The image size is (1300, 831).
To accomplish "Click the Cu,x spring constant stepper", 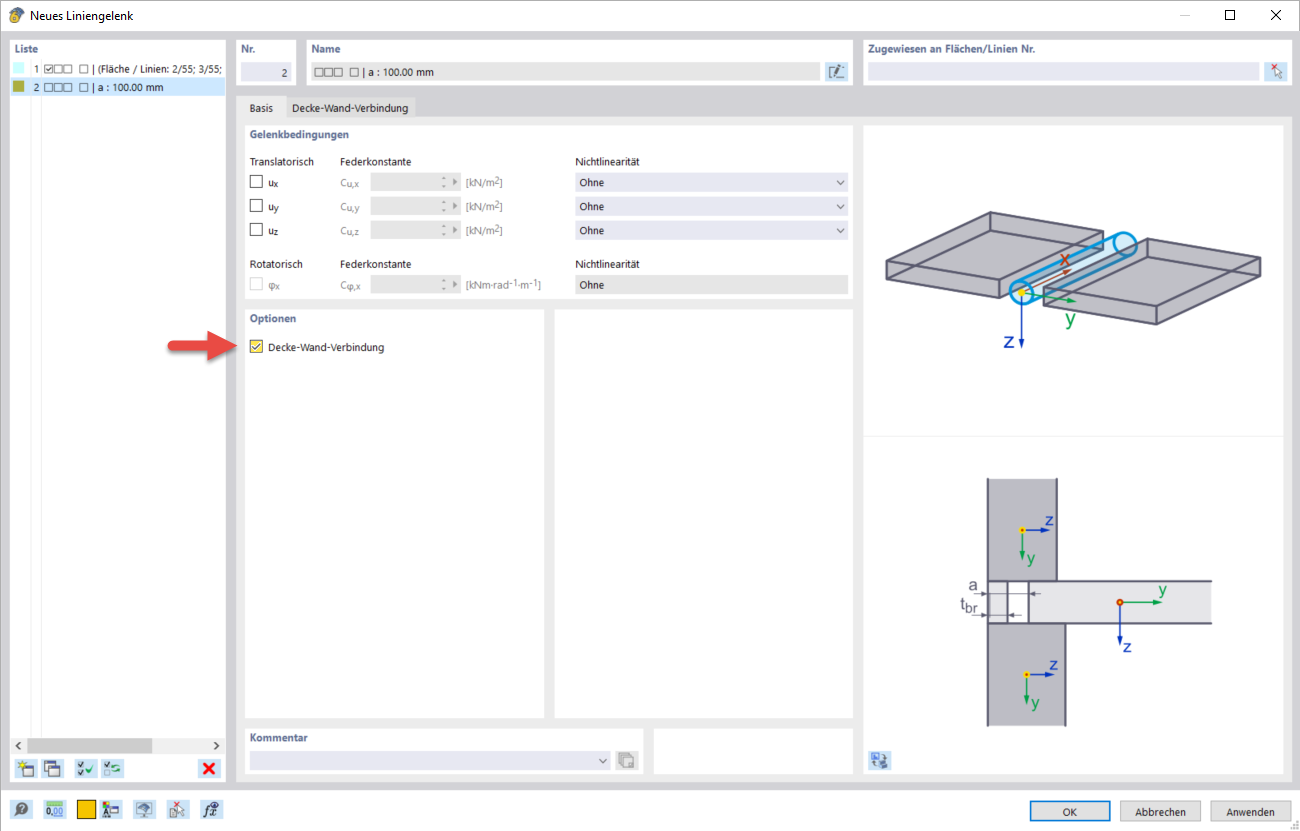I will [444, 182].
